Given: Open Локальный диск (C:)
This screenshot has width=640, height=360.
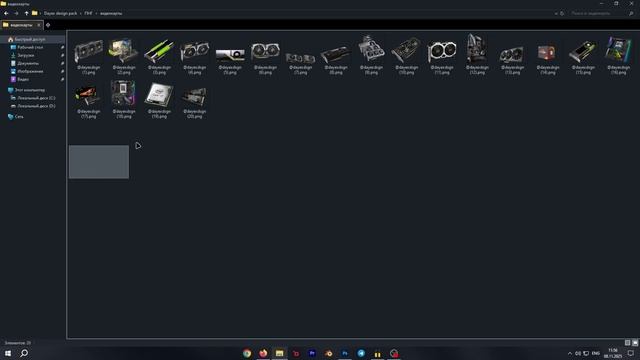Looking at the screenshot, I should click(36, 98).
